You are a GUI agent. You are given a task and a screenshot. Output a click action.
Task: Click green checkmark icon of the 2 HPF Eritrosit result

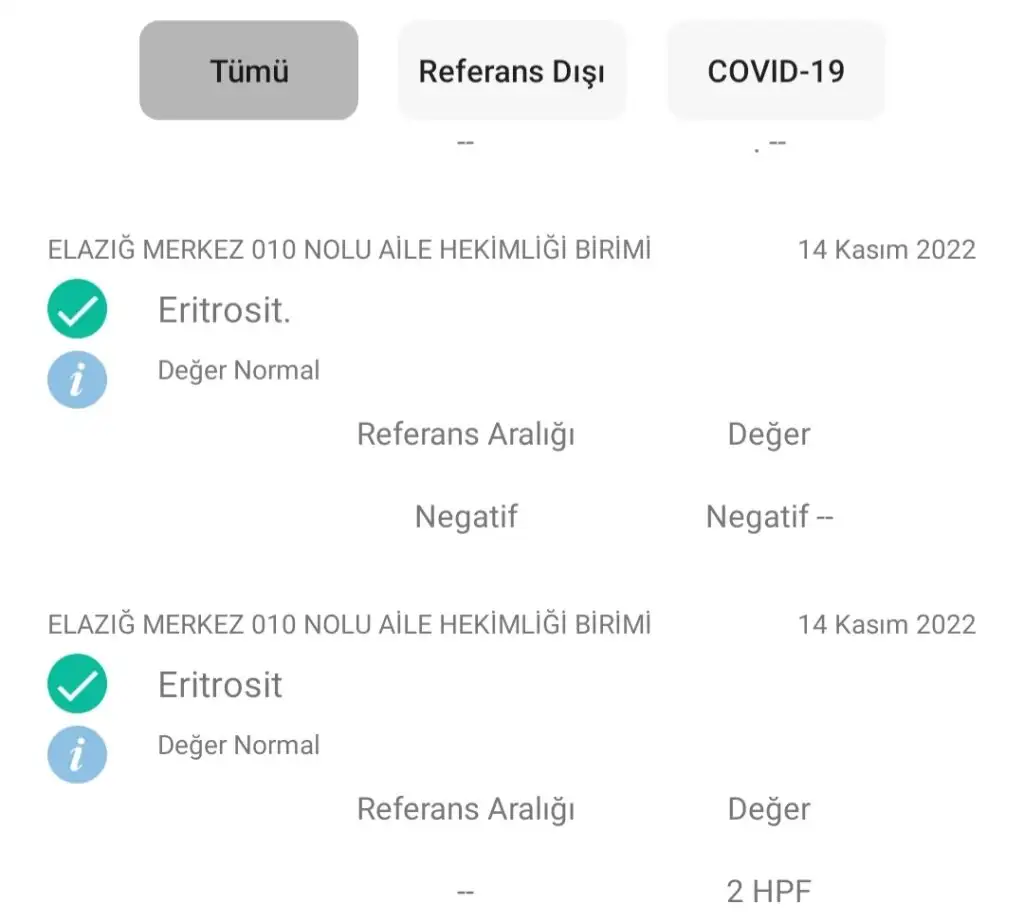point(77,684)
